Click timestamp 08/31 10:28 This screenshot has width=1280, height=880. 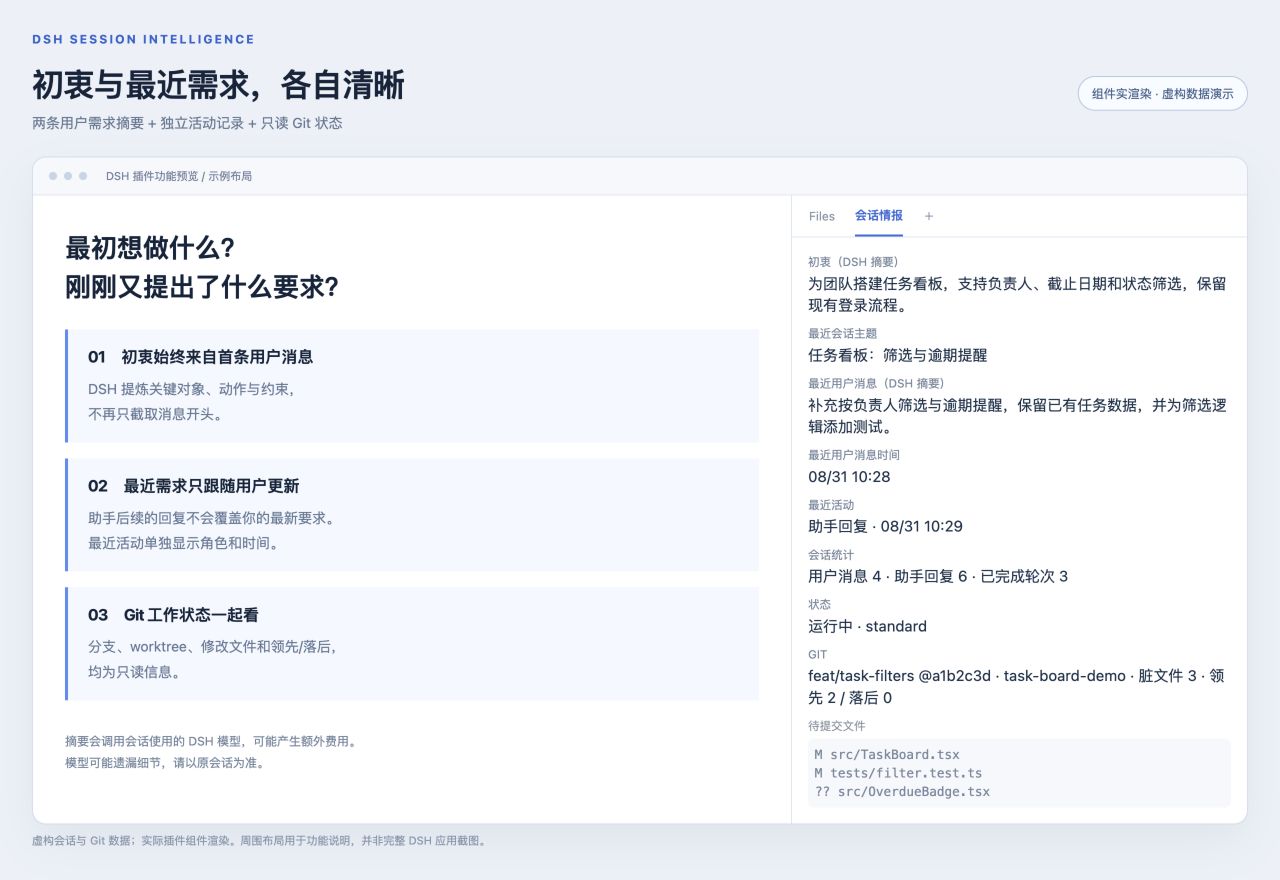pos(849,477)
